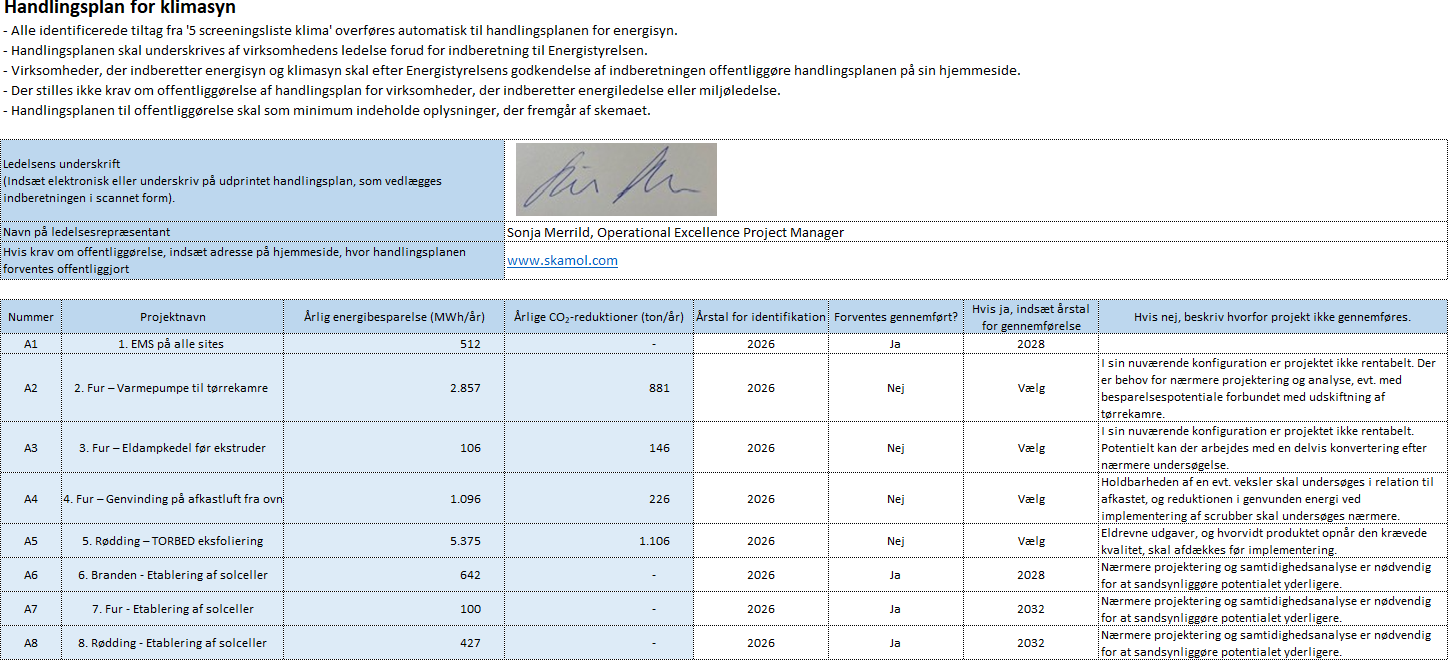The height and width of the screenshot is (660, 1448).
Task: Select energy savings value 1.096
Action: tap(395, 499)
